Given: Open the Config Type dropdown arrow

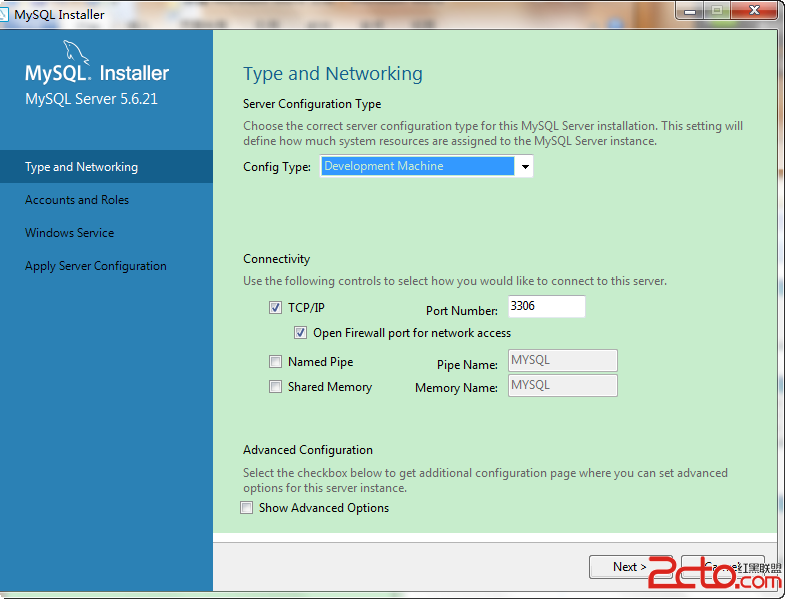Looking at the screenshot, I should (525, 166).
